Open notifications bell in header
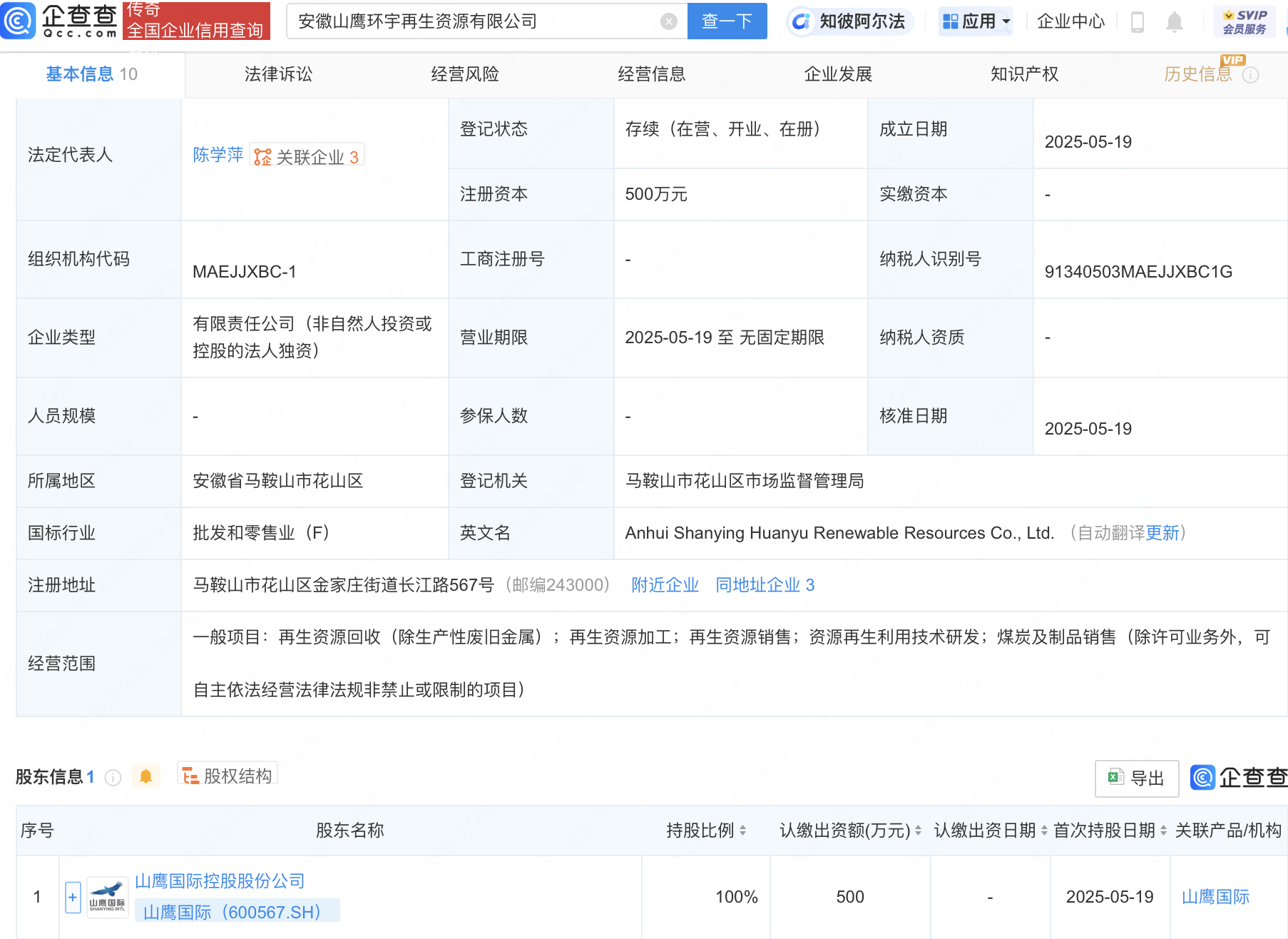This screenshot has height=939, width=1288. coord(1174,22)
